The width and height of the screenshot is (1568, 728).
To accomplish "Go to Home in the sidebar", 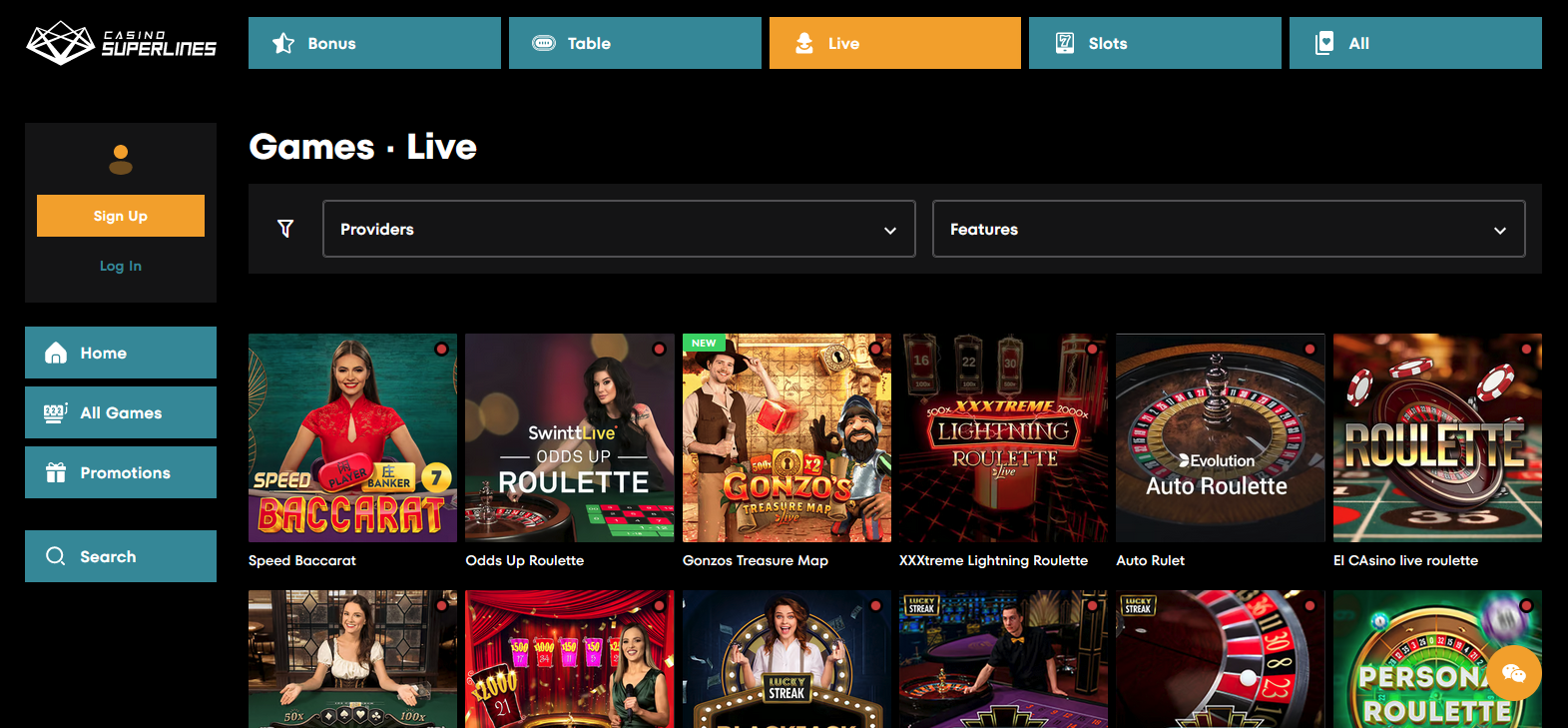I will click(121, 353).
